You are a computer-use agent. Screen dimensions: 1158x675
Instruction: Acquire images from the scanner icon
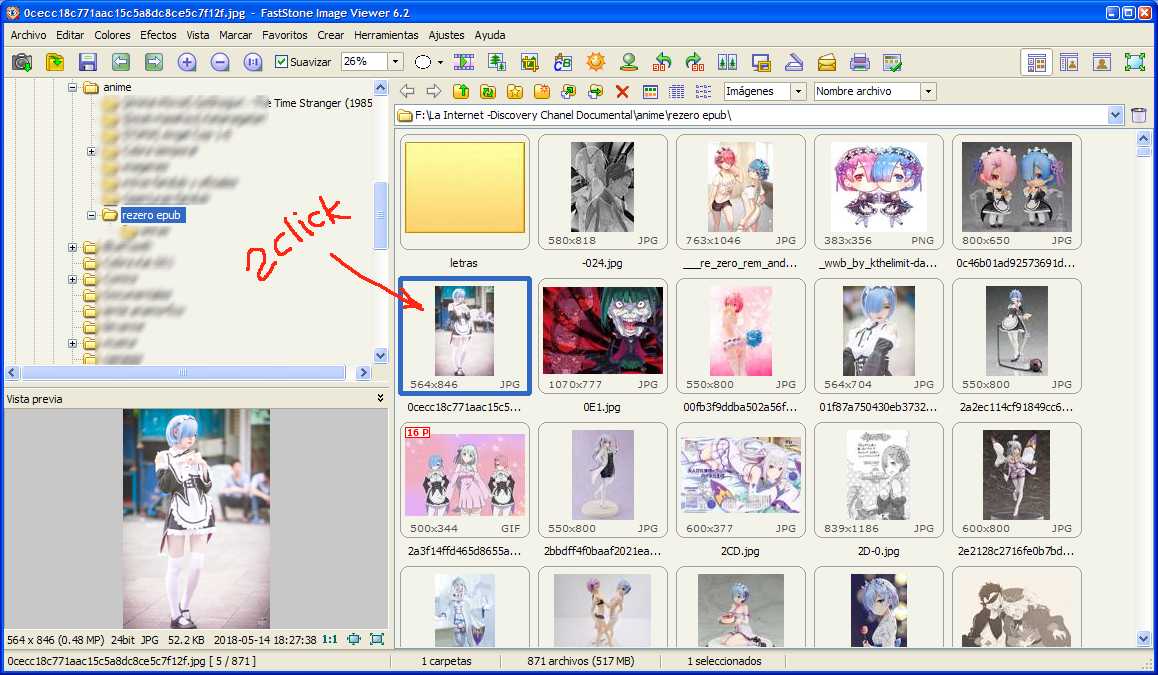pyautogui.click(x=794, y=63)
